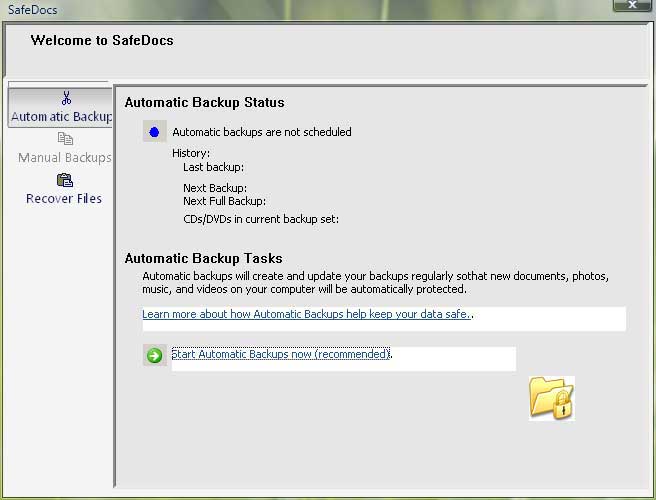Click the Recover Files clipboard icon
The width and height of the screenshot is (656, 500).
pos(65,180)
